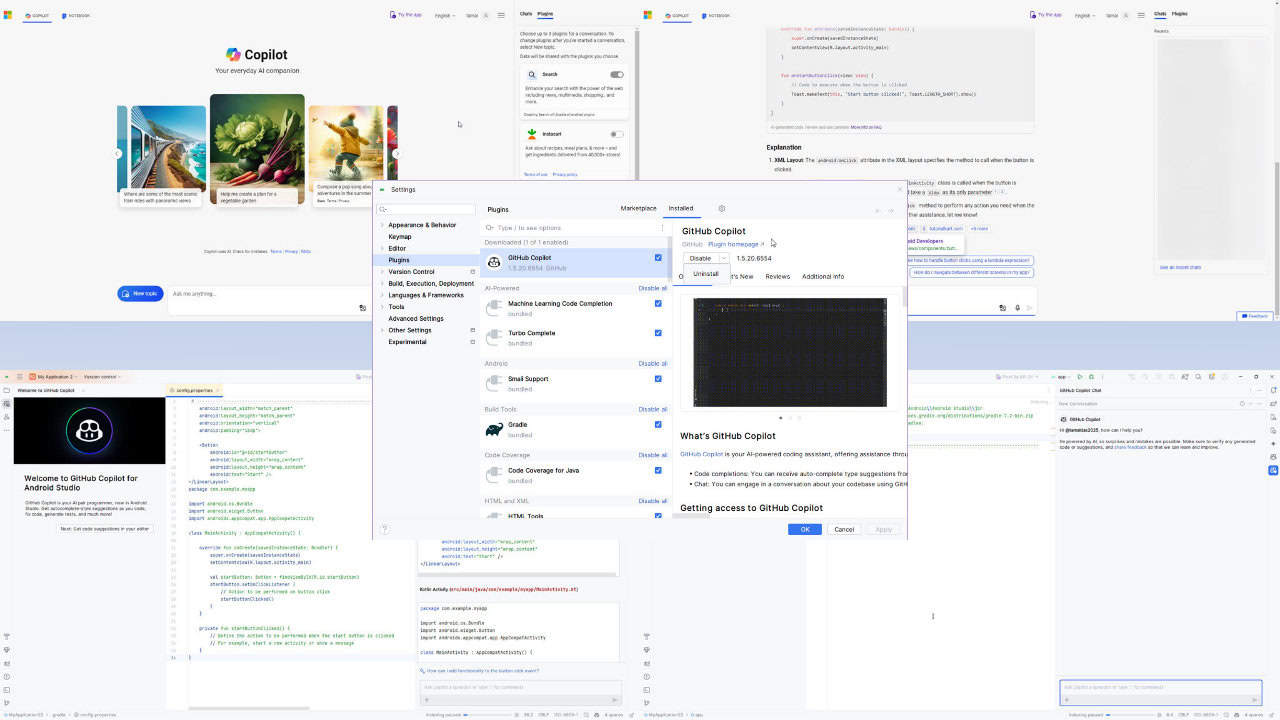Viewport: 1280px width, 720px height.
Task: Click the Microsoft logo in the left Copilot window
Action: [8, 15]
